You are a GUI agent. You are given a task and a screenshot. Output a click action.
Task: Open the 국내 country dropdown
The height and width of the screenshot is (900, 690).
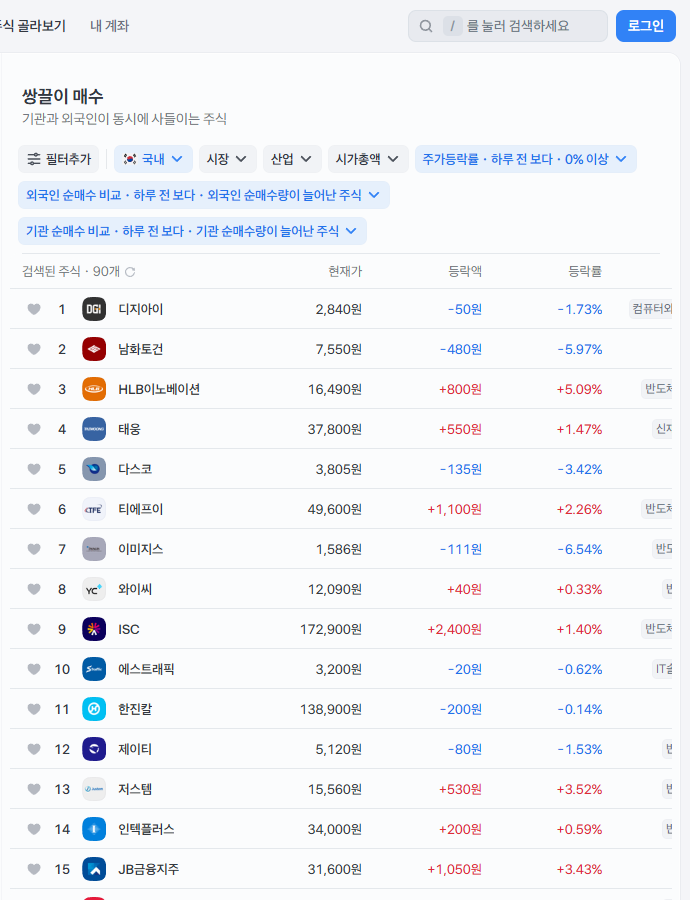[x=153, y=159]
